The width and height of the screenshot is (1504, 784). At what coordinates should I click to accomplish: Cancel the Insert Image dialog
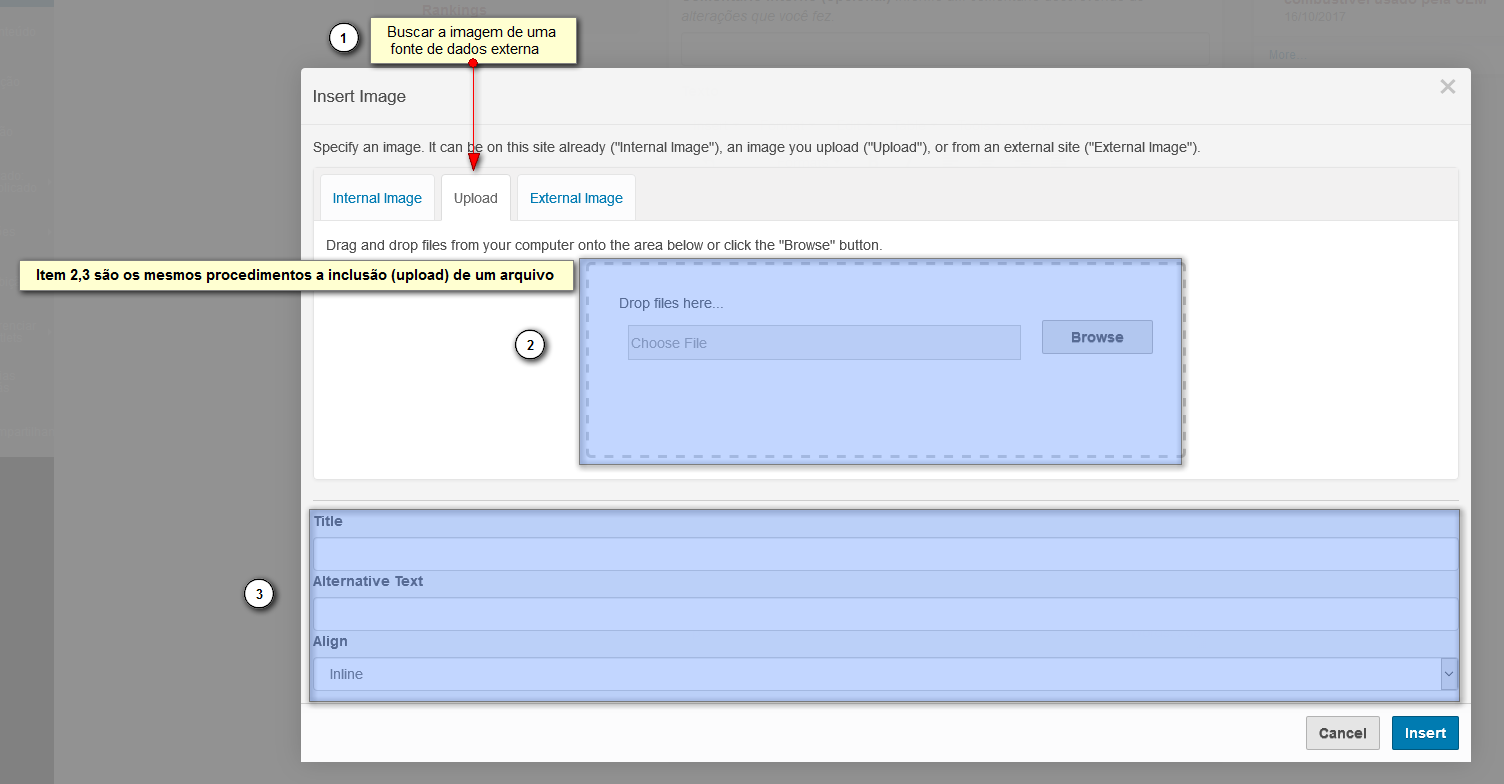(1342, 733)
